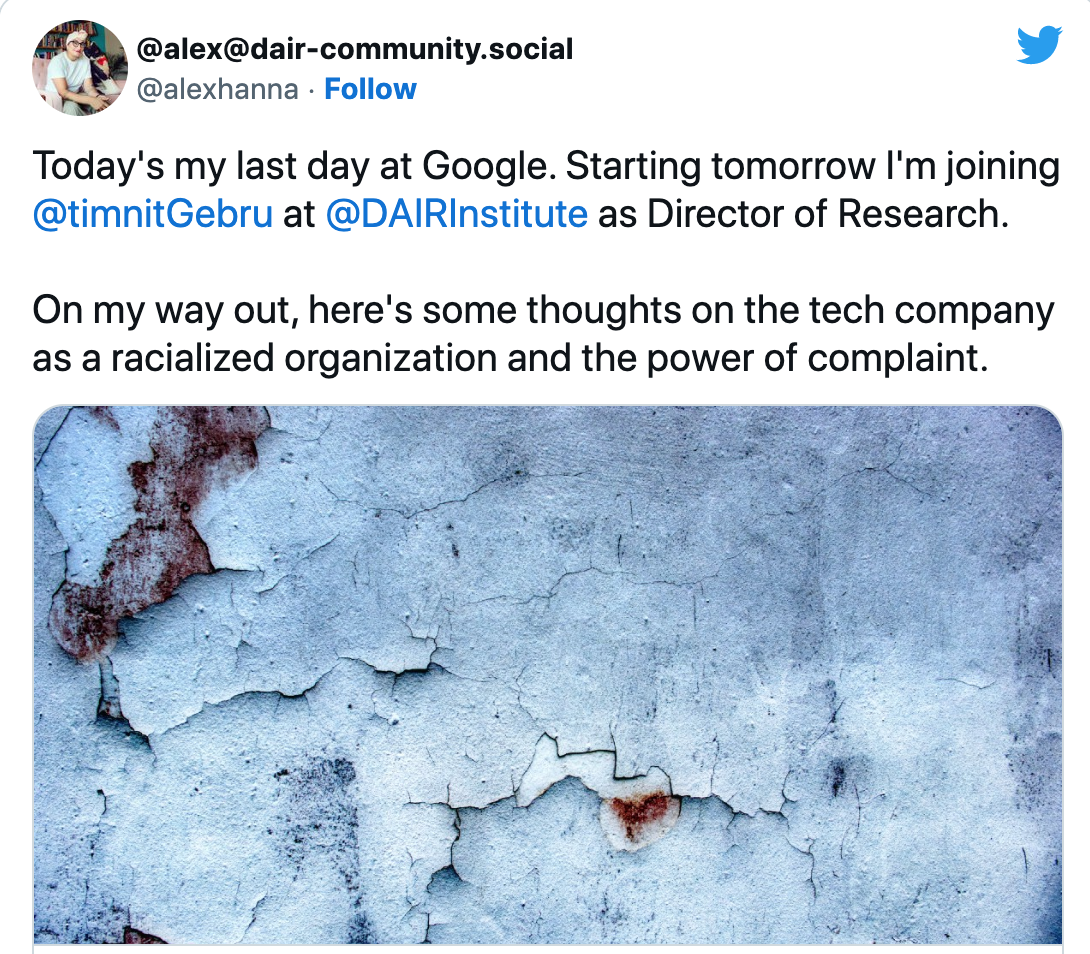Visit the @DAIRInstitute mention link
The image size is (1090, 954).
click(x=457, y=214)
